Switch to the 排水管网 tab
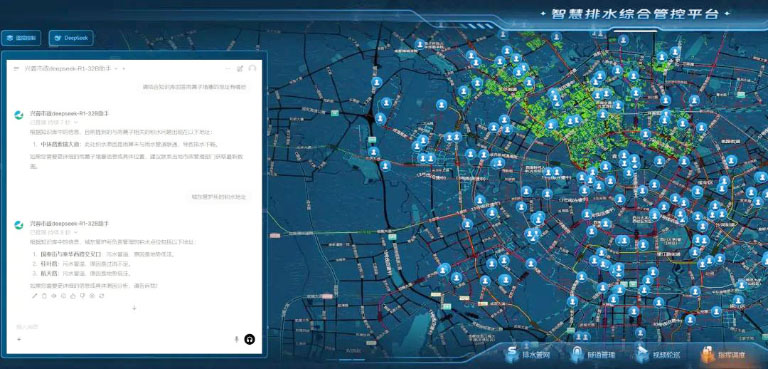The image size is (768, 369). 528,354
